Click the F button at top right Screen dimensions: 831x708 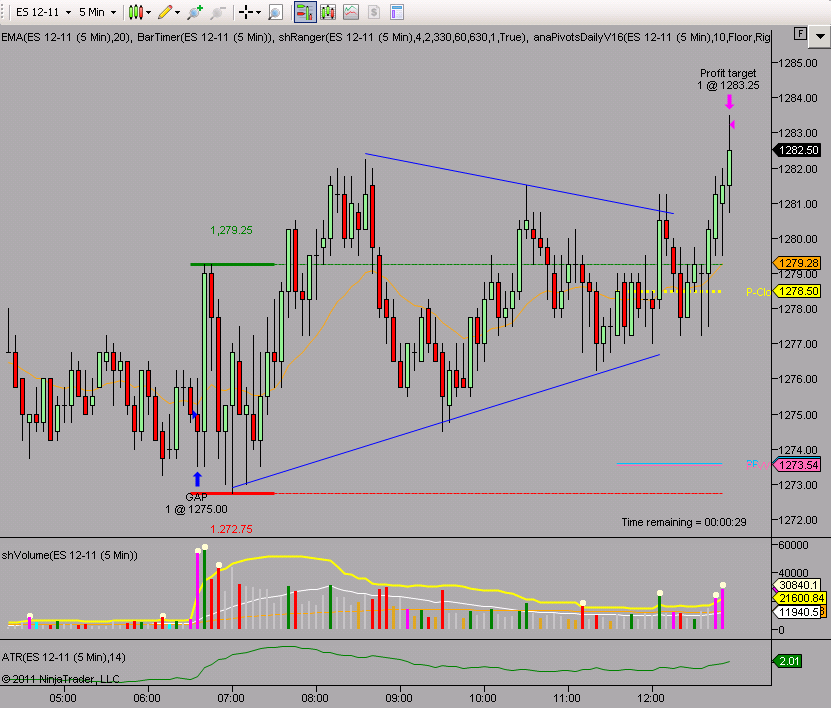[800, 34]
